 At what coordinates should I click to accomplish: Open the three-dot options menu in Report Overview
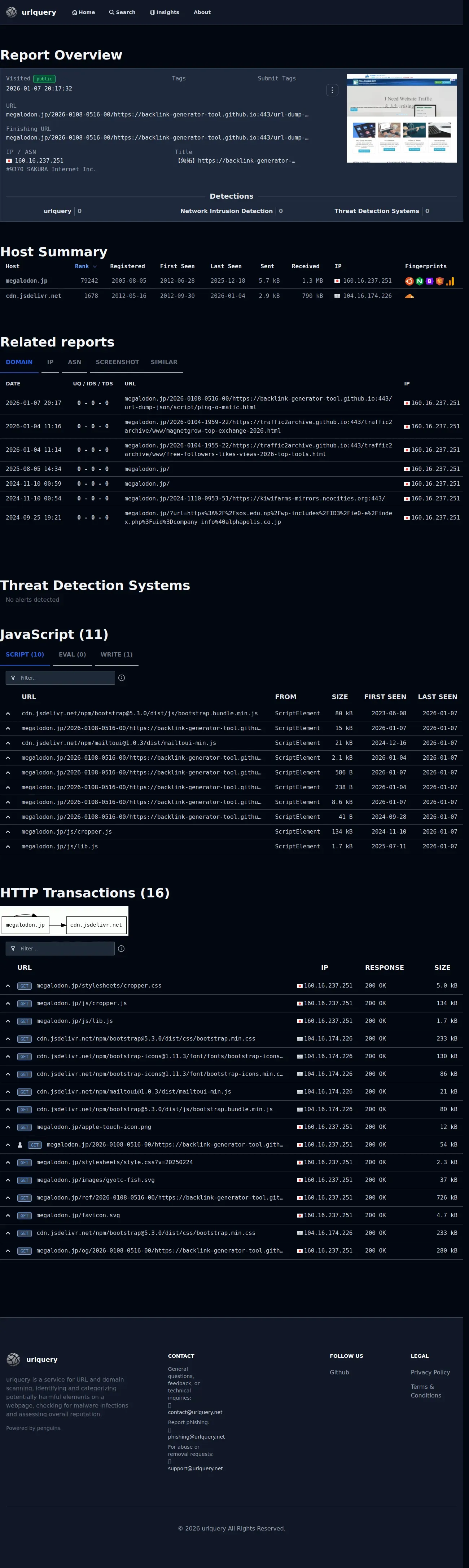click(332, 90)
